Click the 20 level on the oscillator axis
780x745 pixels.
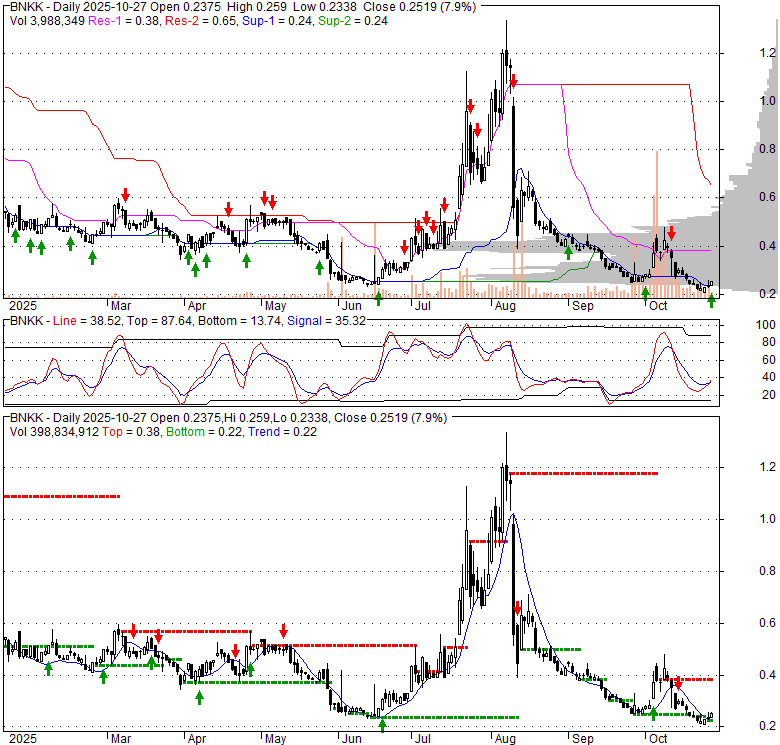click(769, 394)
